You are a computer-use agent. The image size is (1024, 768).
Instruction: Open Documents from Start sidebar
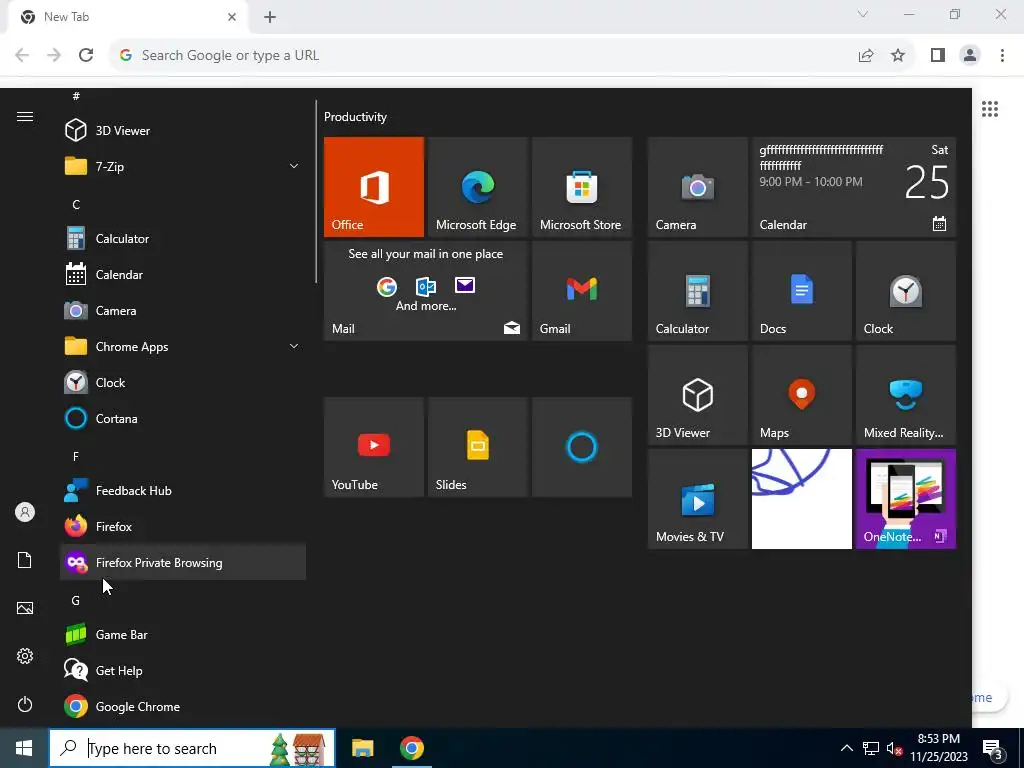click(x=25, y=560)
